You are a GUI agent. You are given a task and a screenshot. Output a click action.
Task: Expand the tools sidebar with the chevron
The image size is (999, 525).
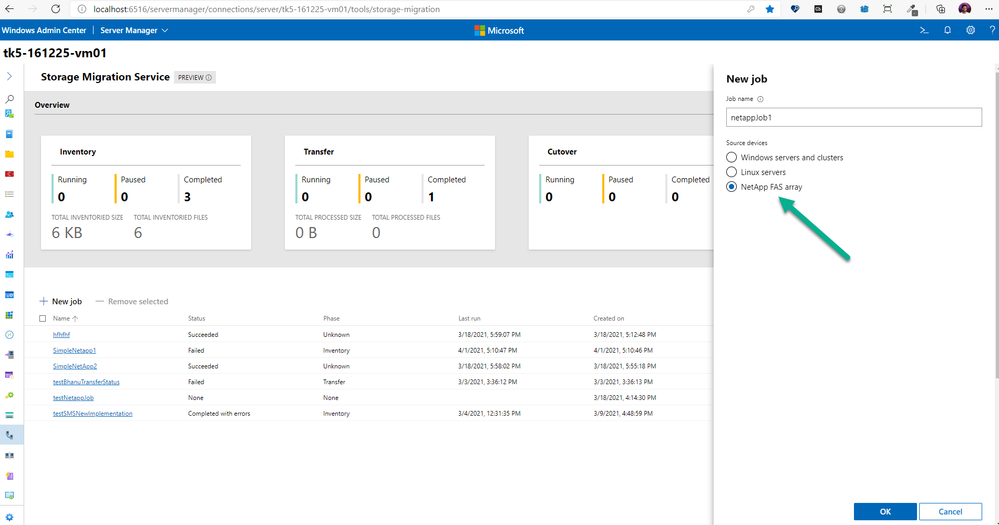click(10, 76)
